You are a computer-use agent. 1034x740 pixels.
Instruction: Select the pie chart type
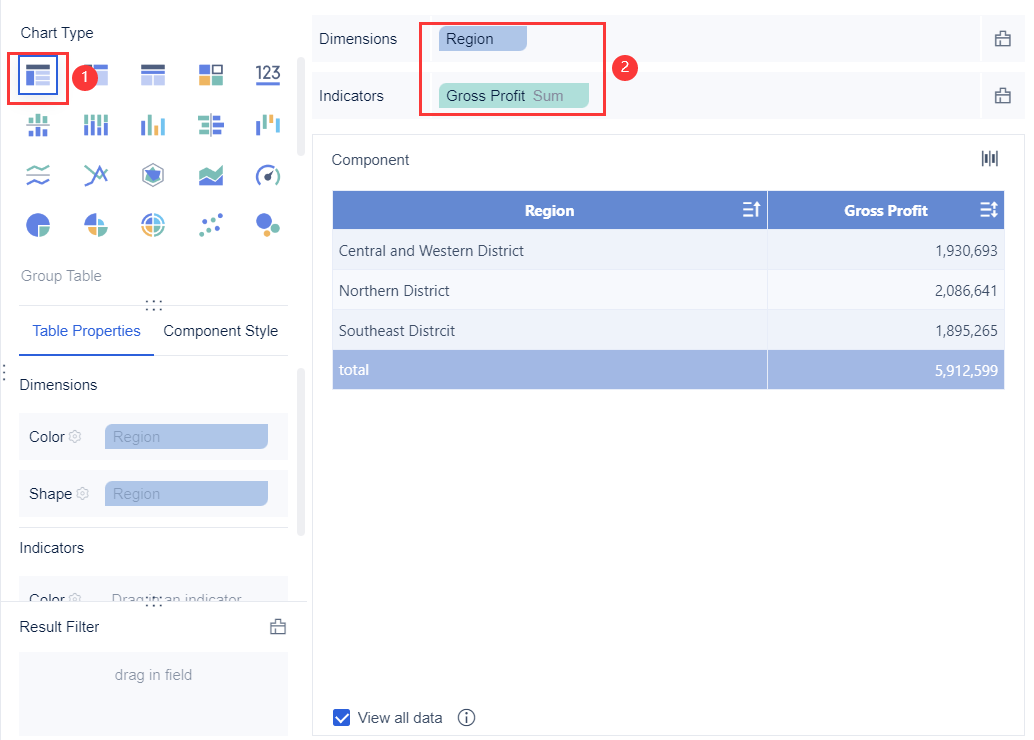click(x=38, y=224)
